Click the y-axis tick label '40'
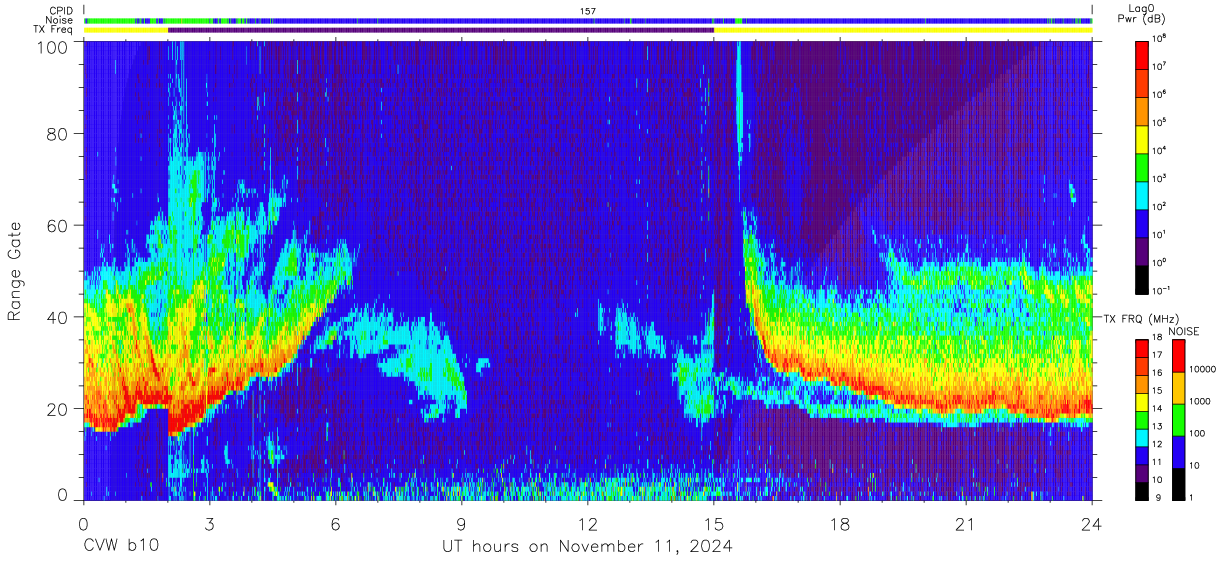This screenshot has height=567, width=1228. pos(60,317)
